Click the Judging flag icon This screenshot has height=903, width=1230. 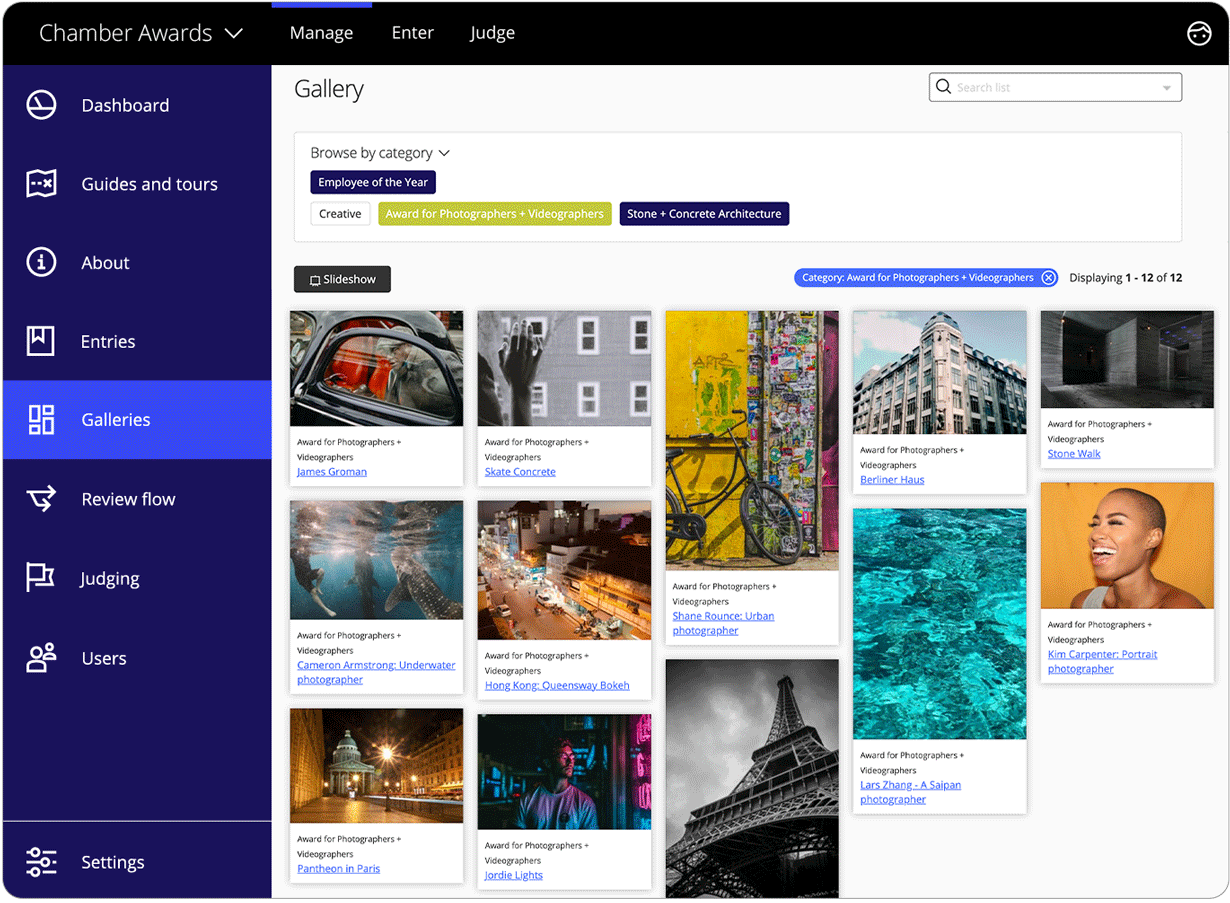coord(41,578)
